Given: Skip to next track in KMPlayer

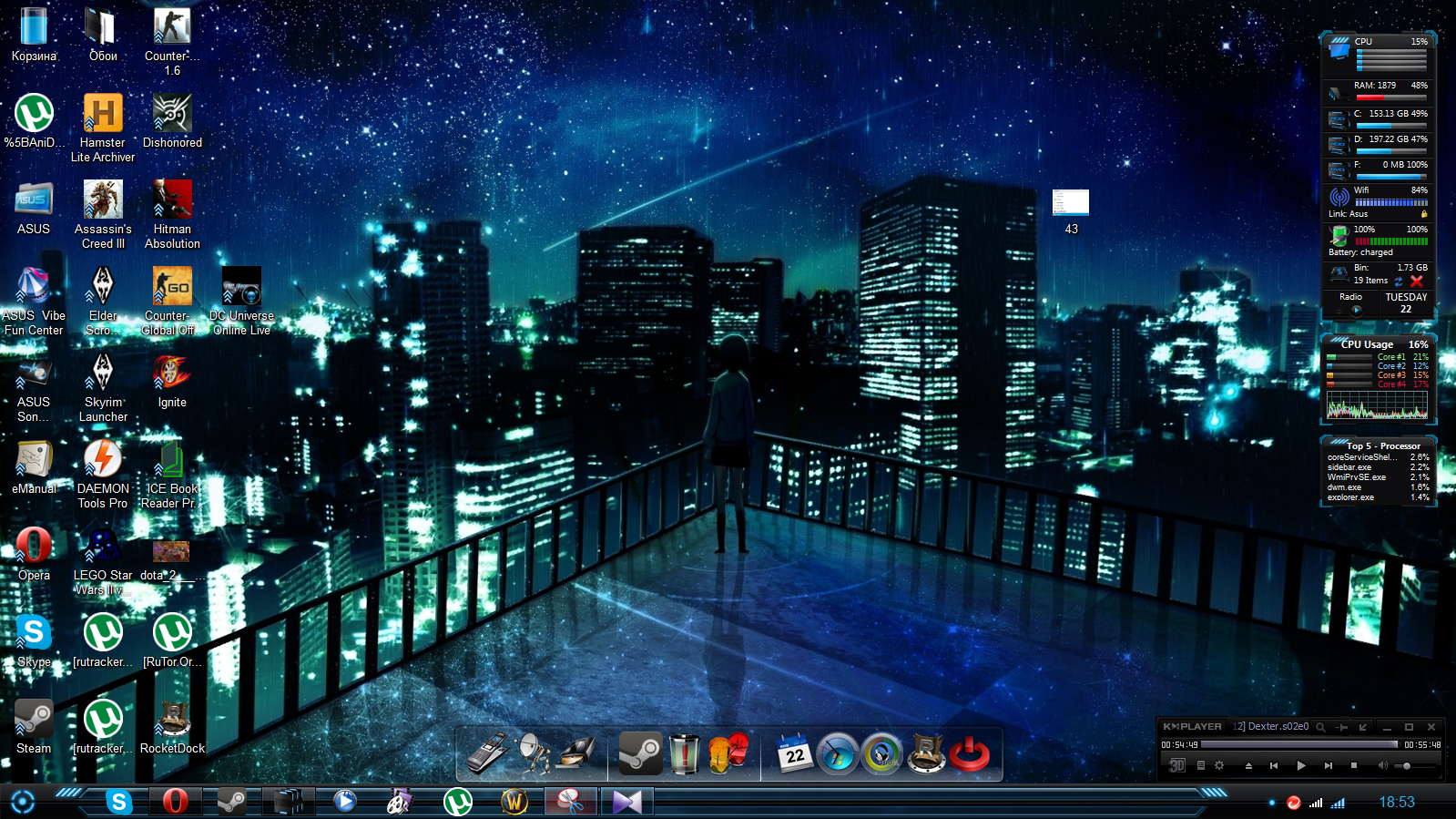Looking at the screenshot, I should pos(1329,765).
